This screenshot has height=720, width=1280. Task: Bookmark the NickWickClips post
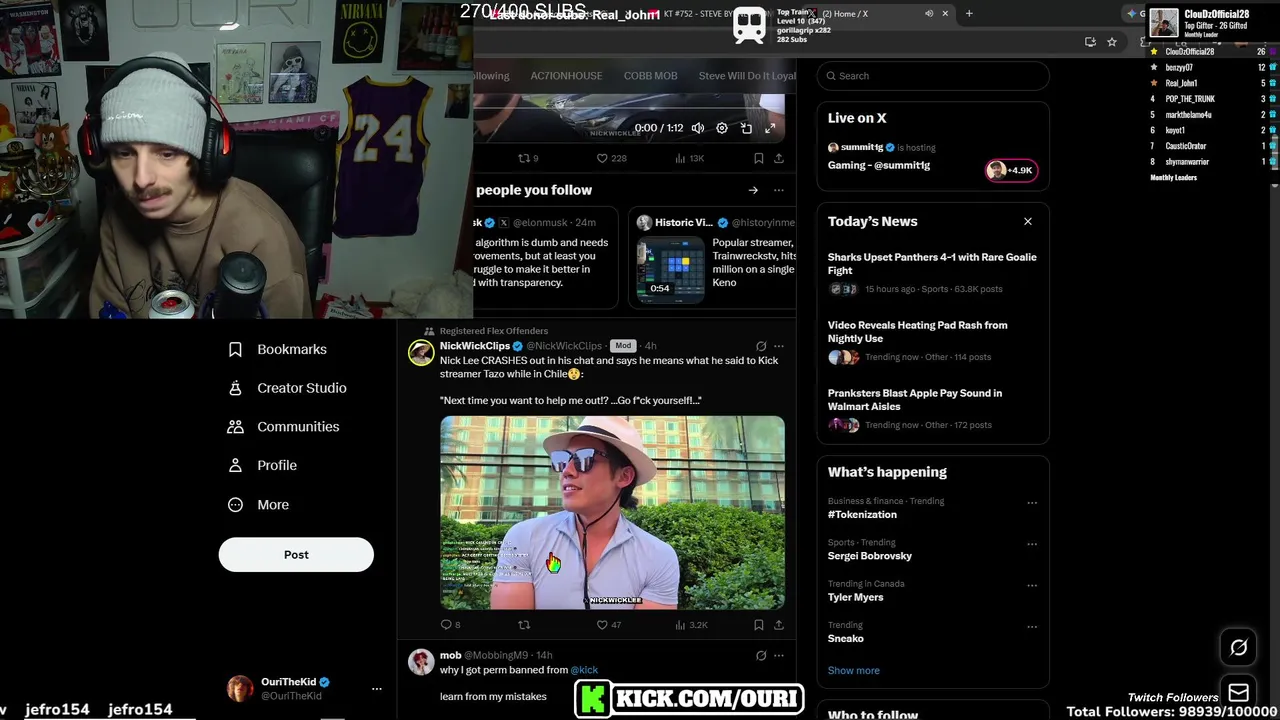(x=759, y=625)
